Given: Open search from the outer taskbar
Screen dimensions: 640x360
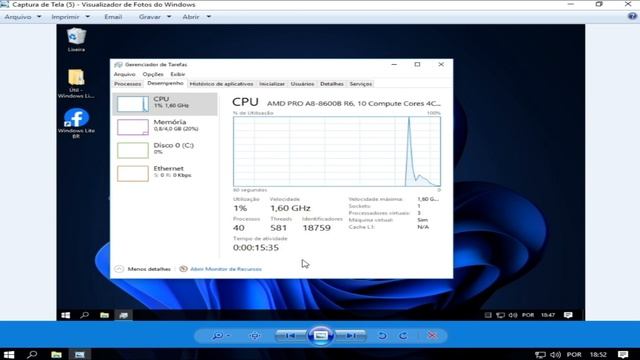Looking at the screenshot, I should tap(32, 354).
